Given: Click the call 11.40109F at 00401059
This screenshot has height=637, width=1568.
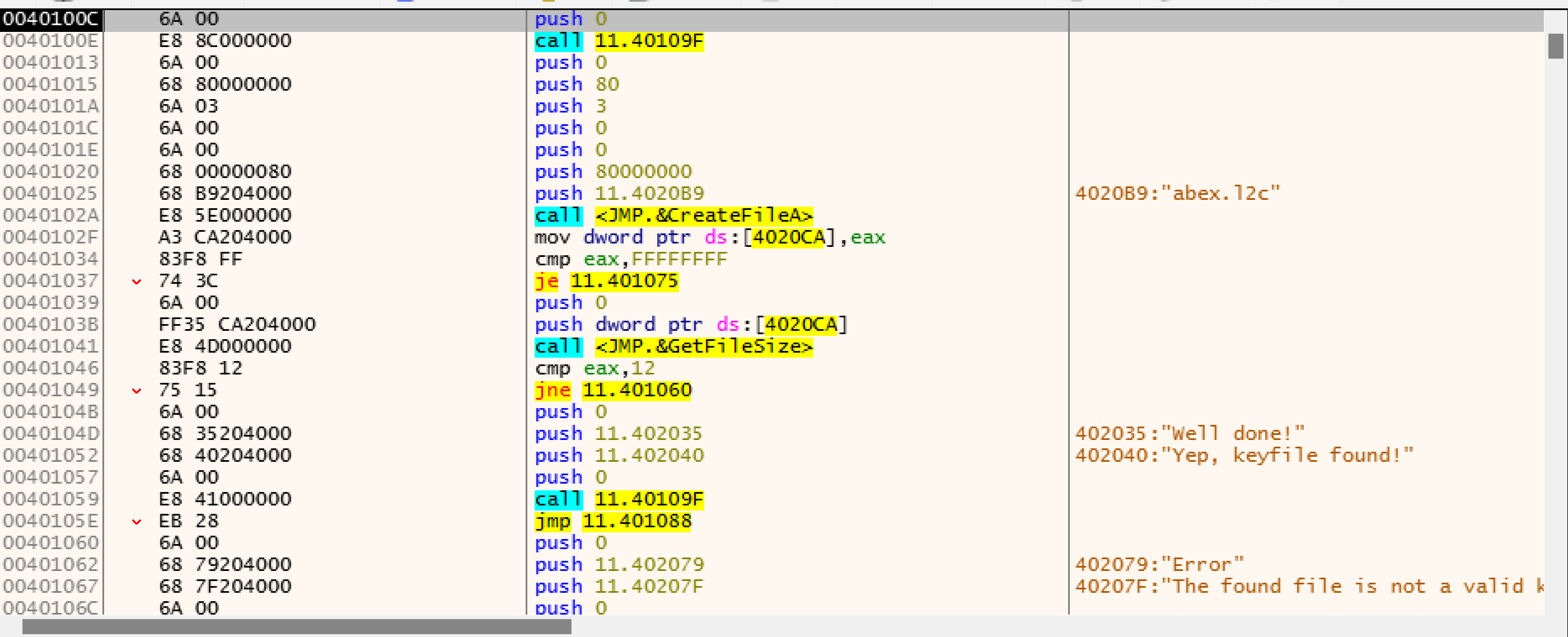Looking at the screenshot, I should [x=619, y=499].
